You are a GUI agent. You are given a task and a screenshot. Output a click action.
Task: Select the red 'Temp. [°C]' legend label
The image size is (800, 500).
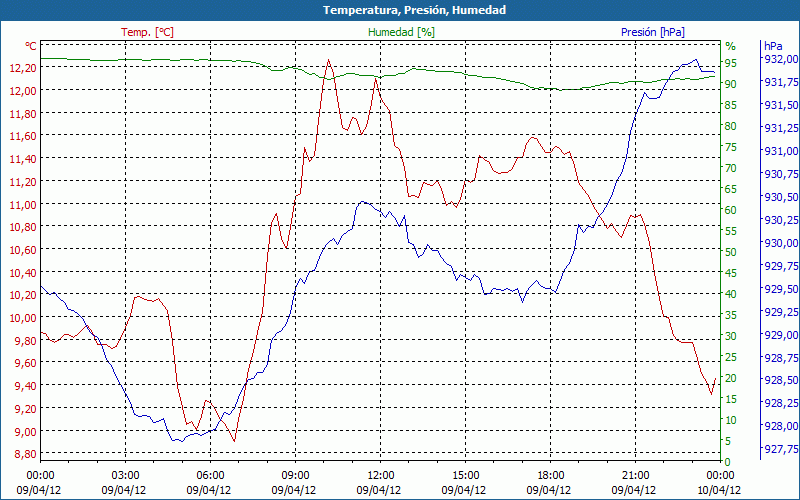click(x=147, y=32)
